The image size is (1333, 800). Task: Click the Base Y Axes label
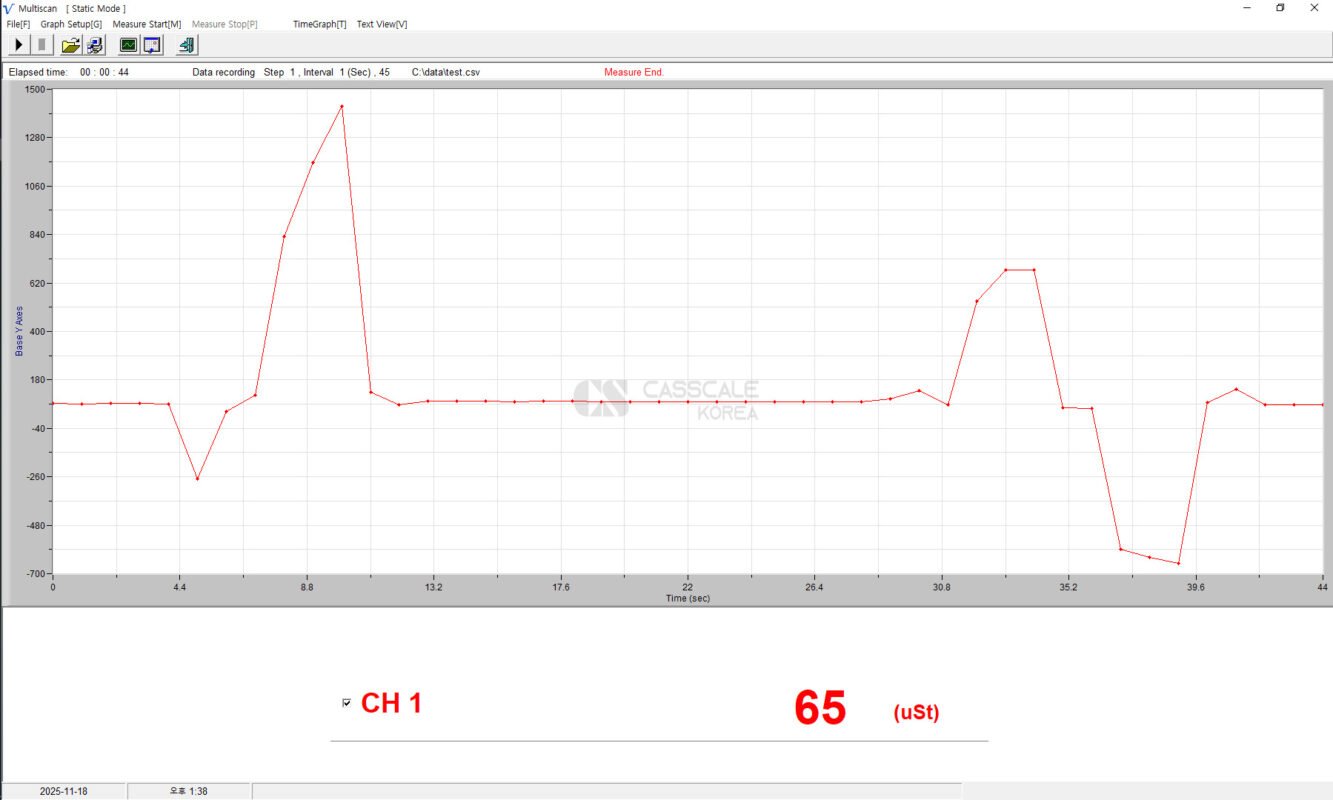[19, 331]
